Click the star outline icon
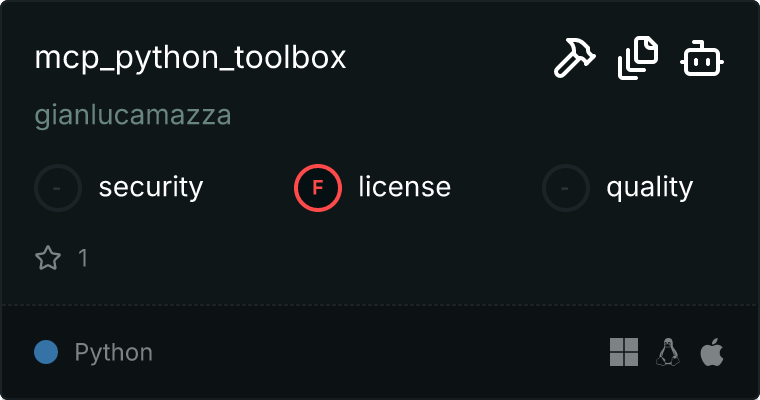This screenshot has width=760, height=400. tap(47, 258)
